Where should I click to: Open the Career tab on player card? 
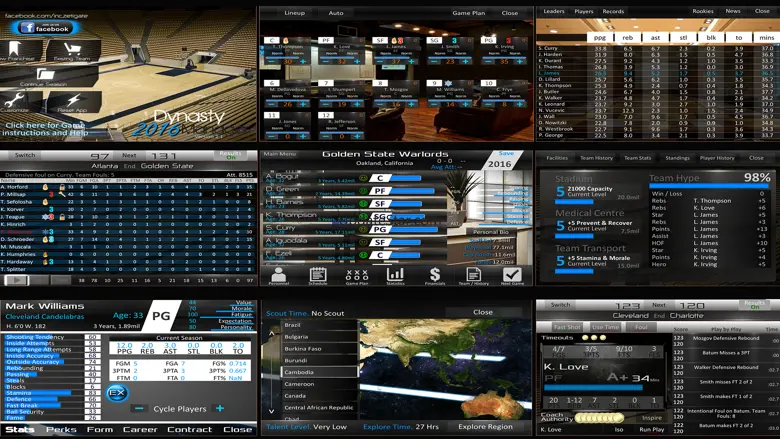[x=140, y=430]
